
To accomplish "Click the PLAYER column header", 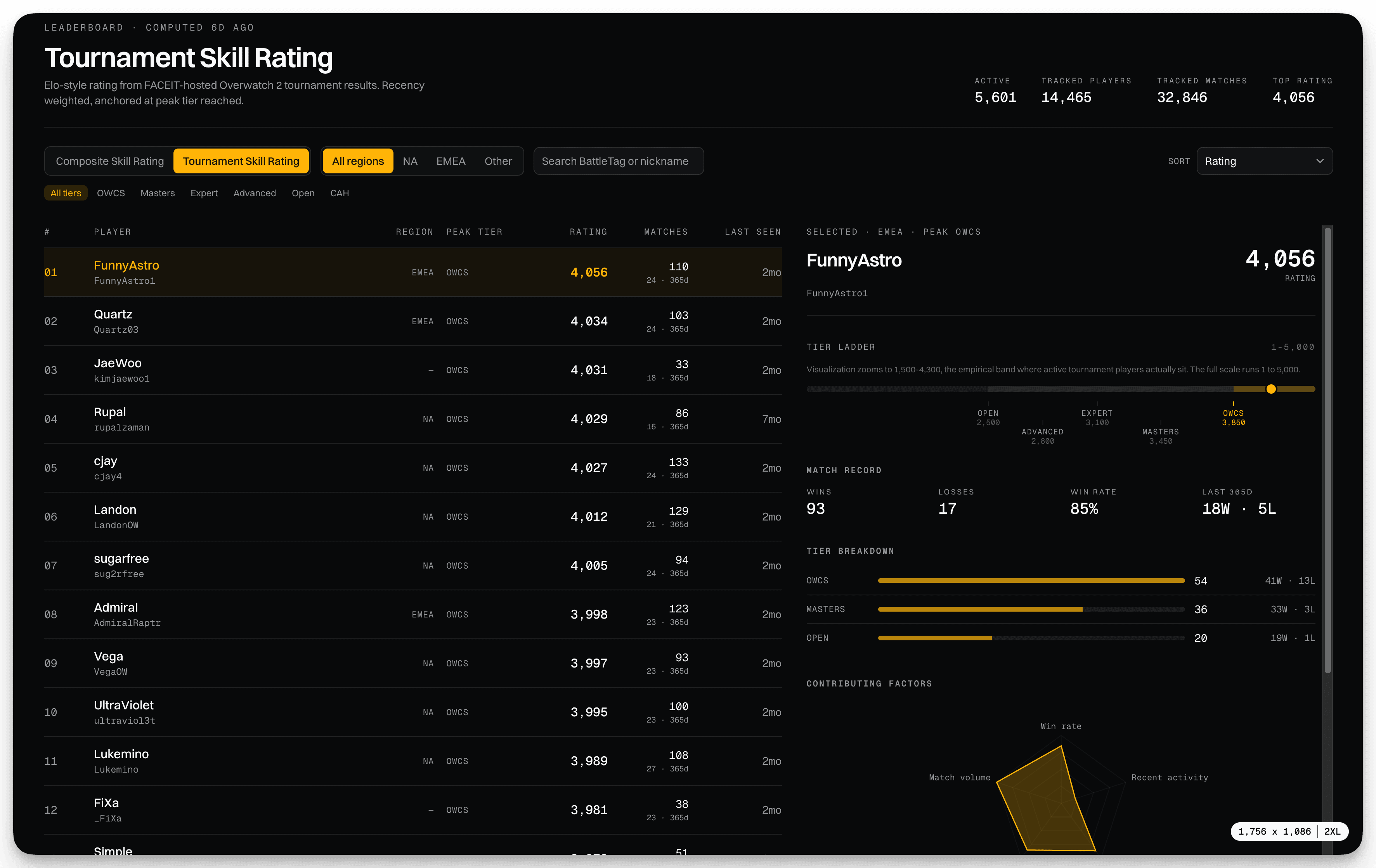I will [x=113, y=232].
